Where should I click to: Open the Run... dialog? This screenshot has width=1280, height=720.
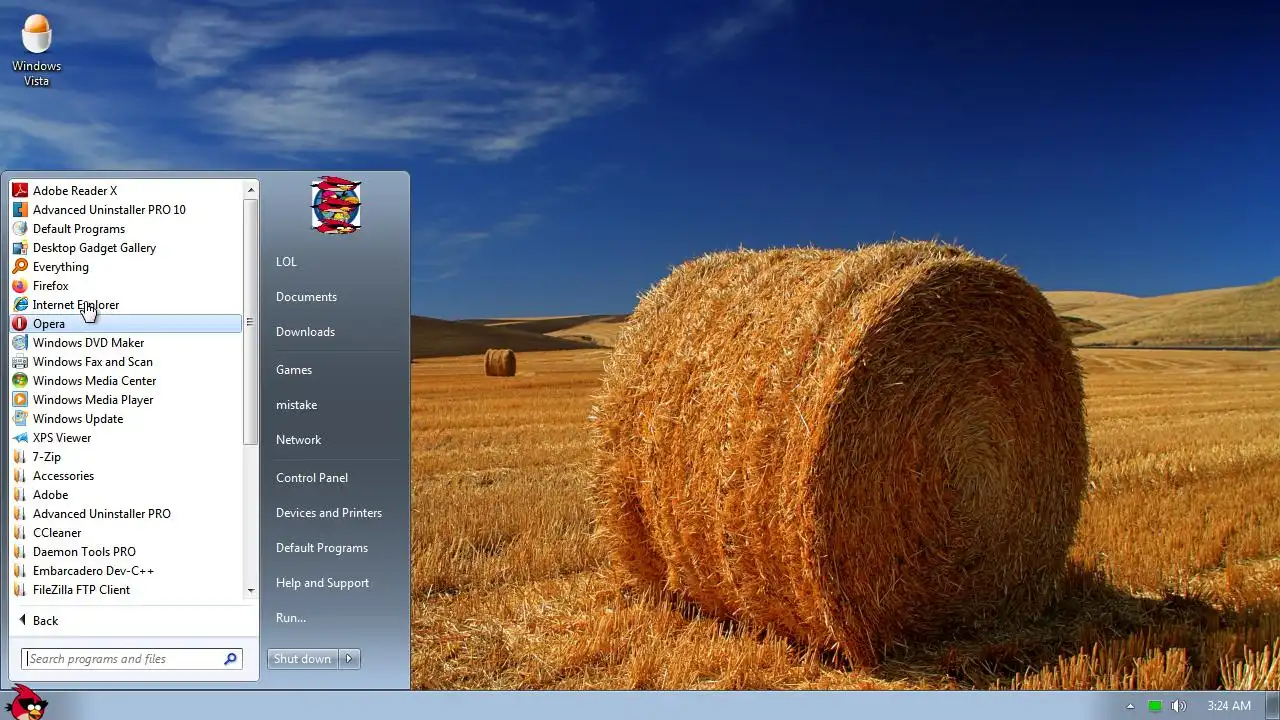291,617
